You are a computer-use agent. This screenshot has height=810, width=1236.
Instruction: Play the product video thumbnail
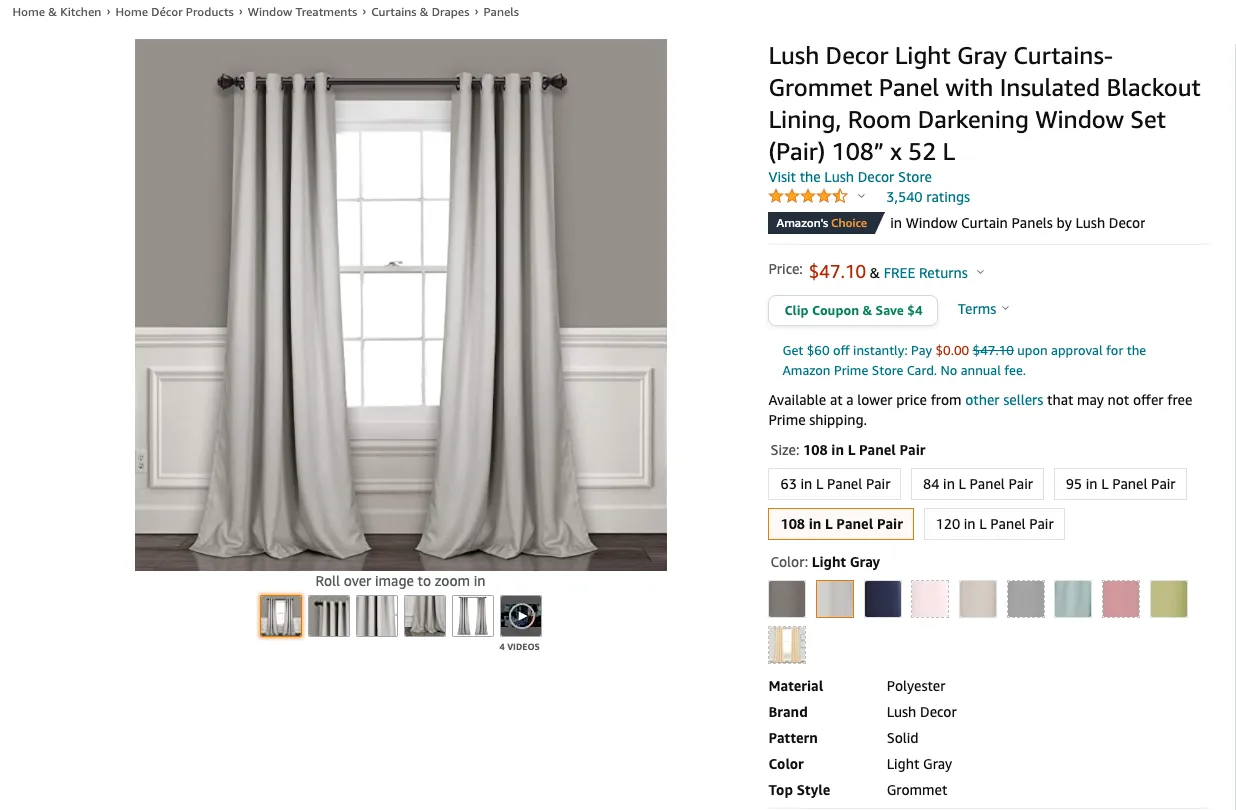(x=521, y=616)
